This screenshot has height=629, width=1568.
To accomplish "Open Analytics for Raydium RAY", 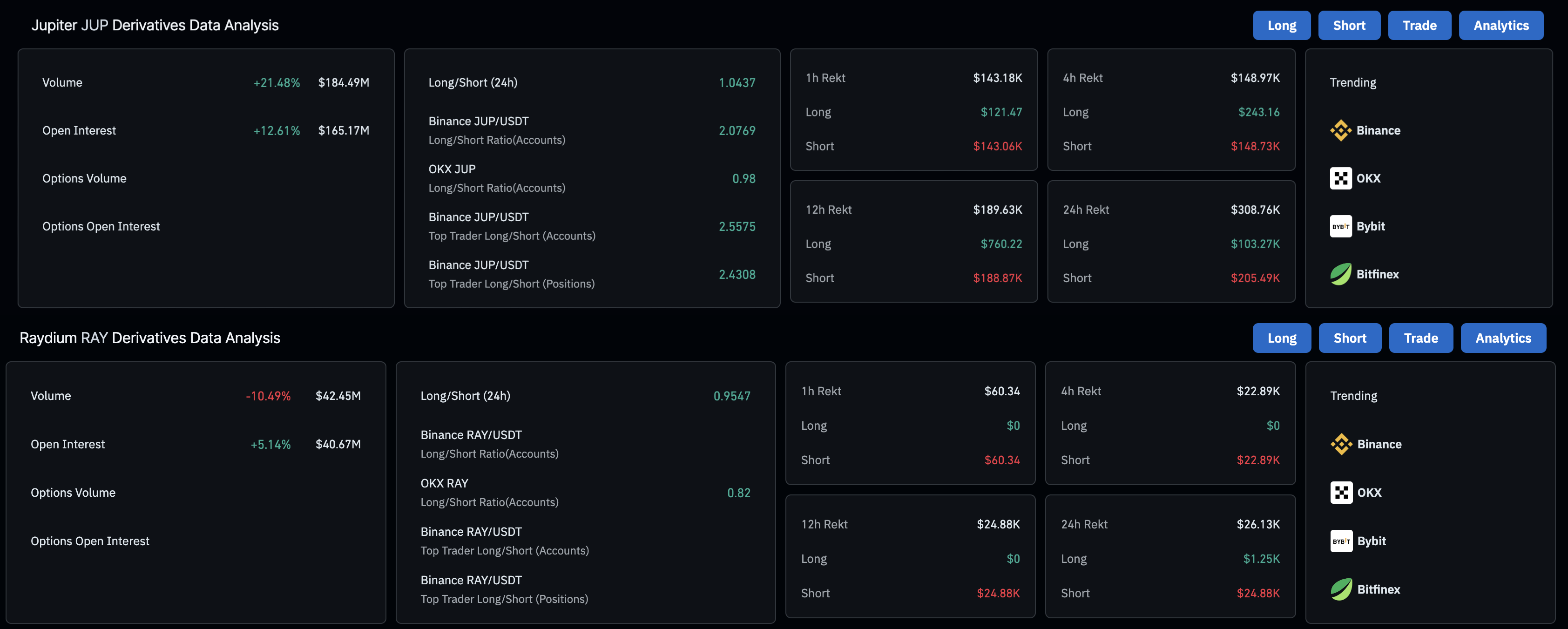I will pyautogui.click(x=1502, y=338).
